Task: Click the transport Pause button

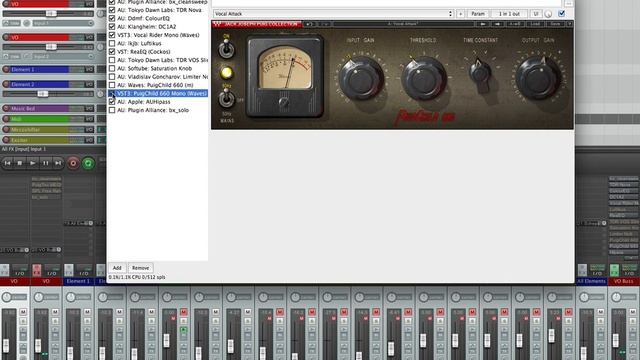Action: point(46,163)
